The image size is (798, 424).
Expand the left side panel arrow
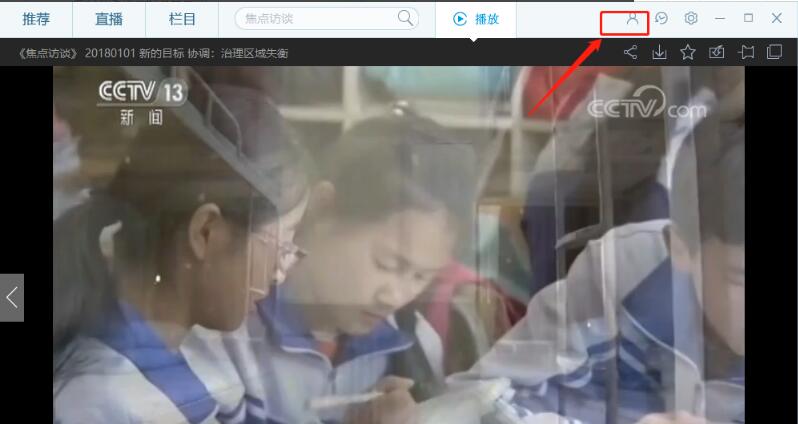(x=12, y=297)
